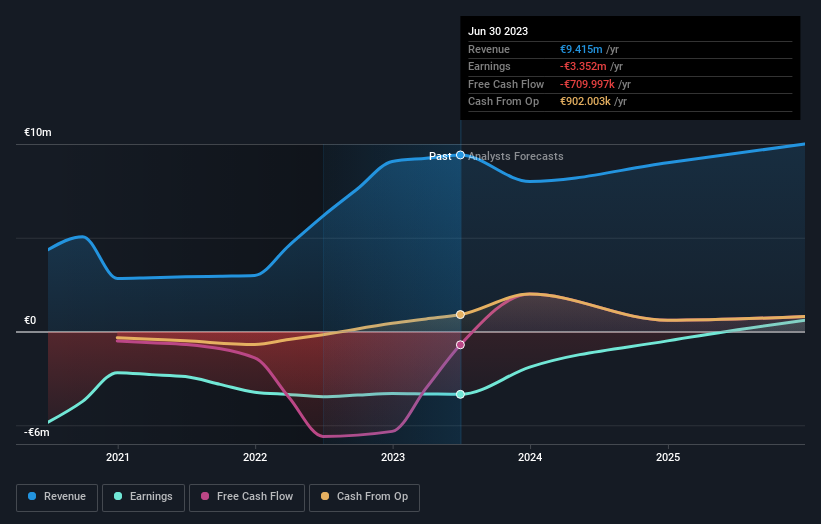Click the Free Cash Flow row label in tooltip
The image size is (821, 524).
[x=506, y=84]
